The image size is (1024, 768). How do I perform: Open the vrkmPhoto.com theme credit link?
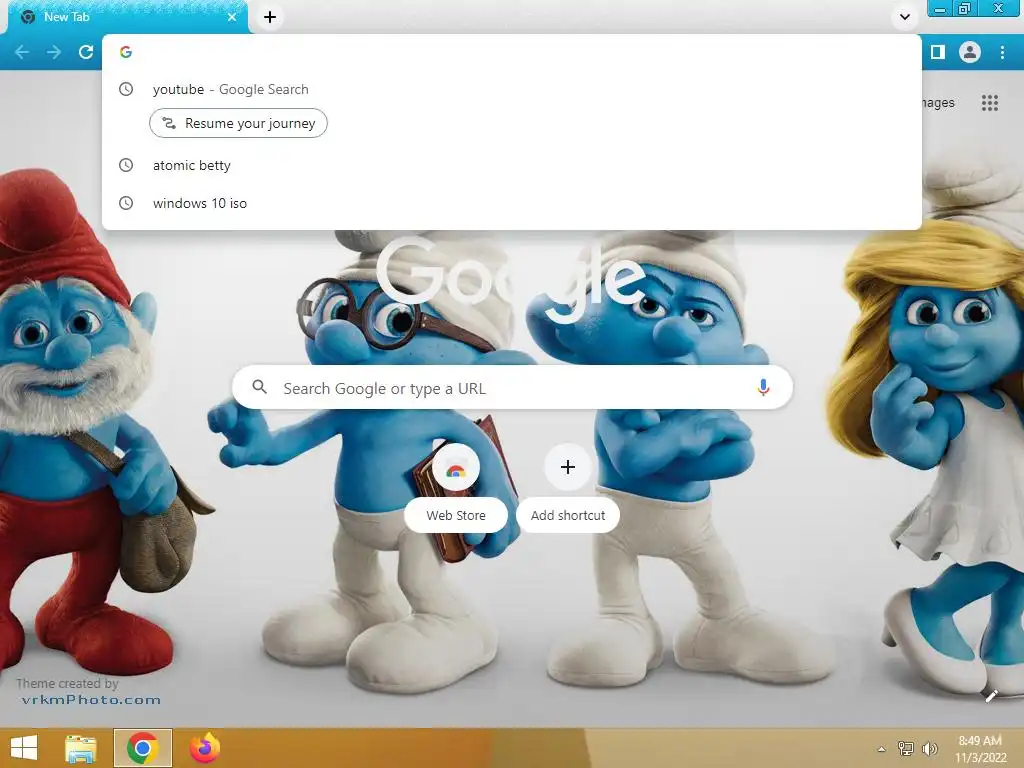point(91,700)
